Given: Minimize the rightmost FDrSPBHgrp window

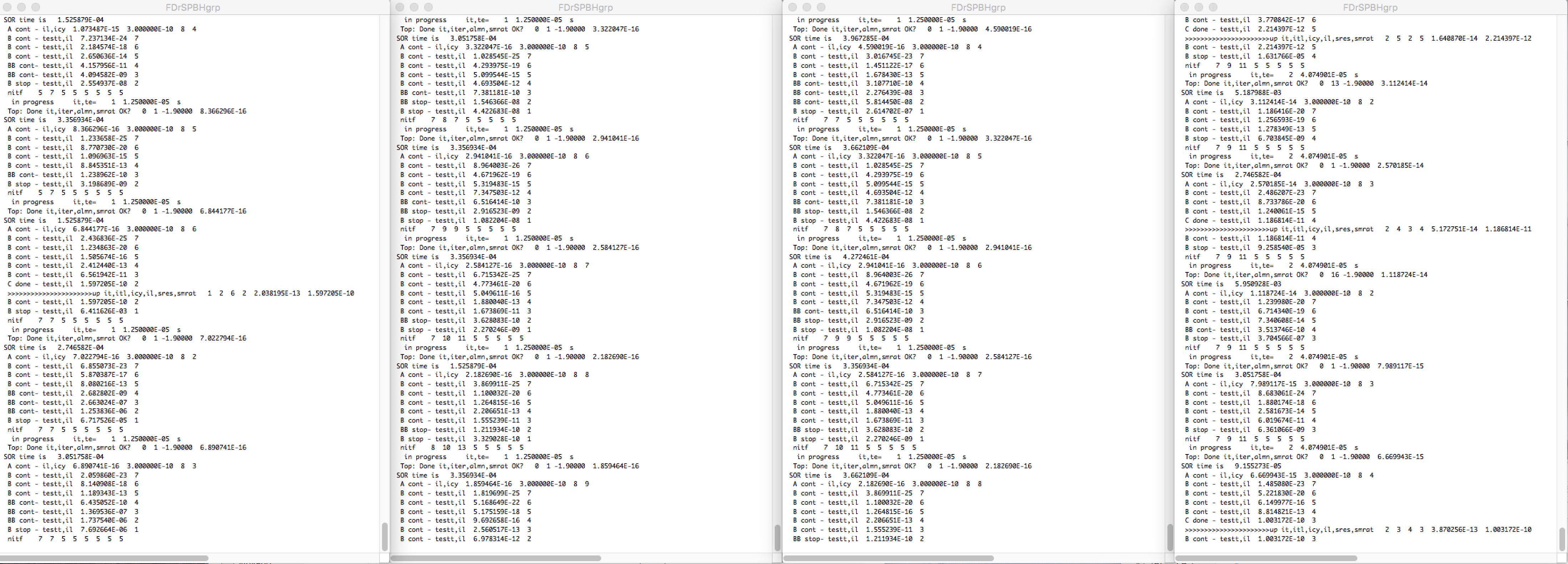Looking at the screenshot, I should (x=1198, y=7).
